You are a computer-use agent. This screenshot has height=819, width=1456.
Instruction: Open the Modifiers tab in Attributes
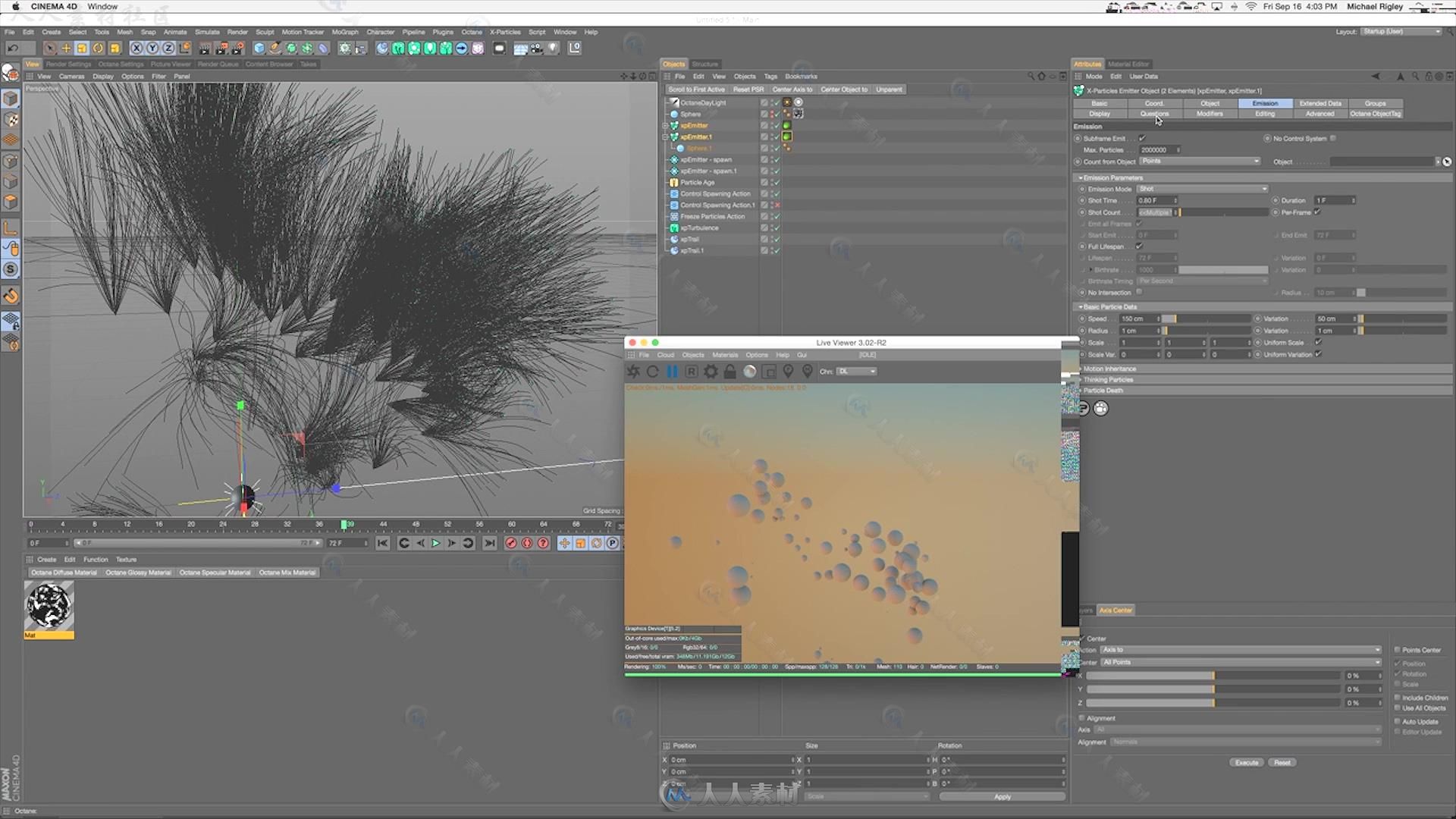pos(1210,114)
